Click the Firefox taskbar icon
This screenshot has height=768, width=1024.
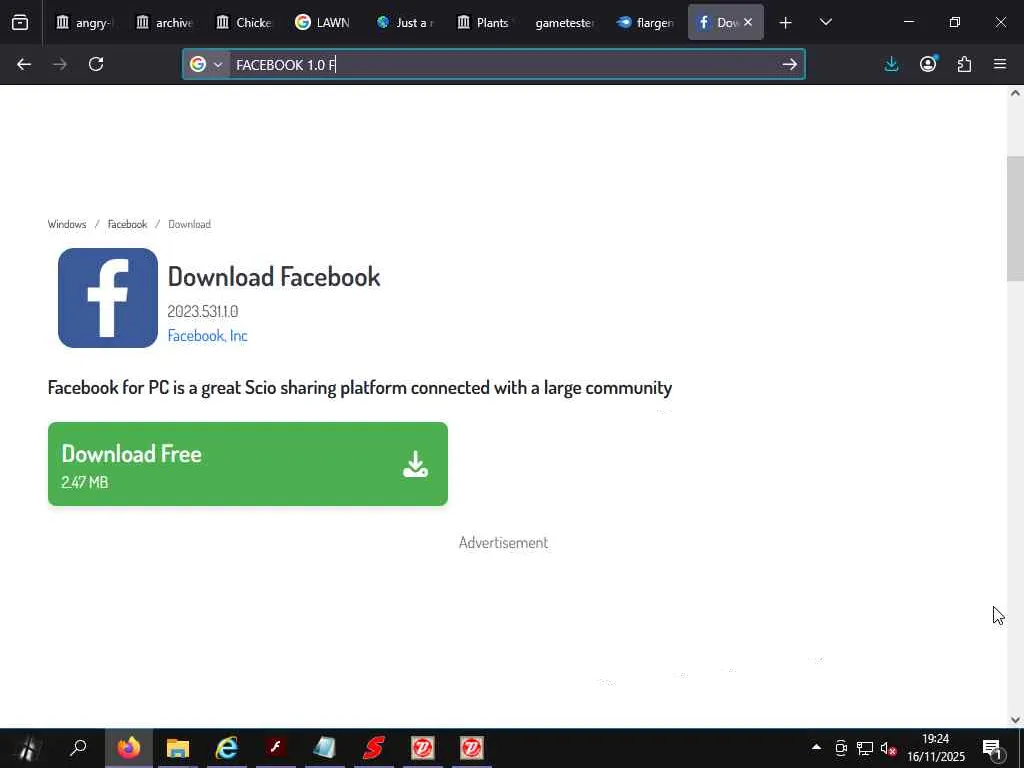(x=129, y=748)
